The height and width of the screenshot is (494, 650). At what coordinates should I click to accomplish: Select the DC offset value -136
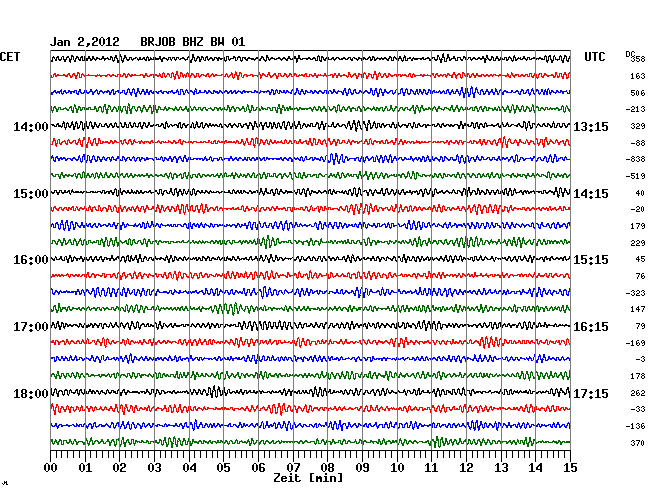point(635,426)
